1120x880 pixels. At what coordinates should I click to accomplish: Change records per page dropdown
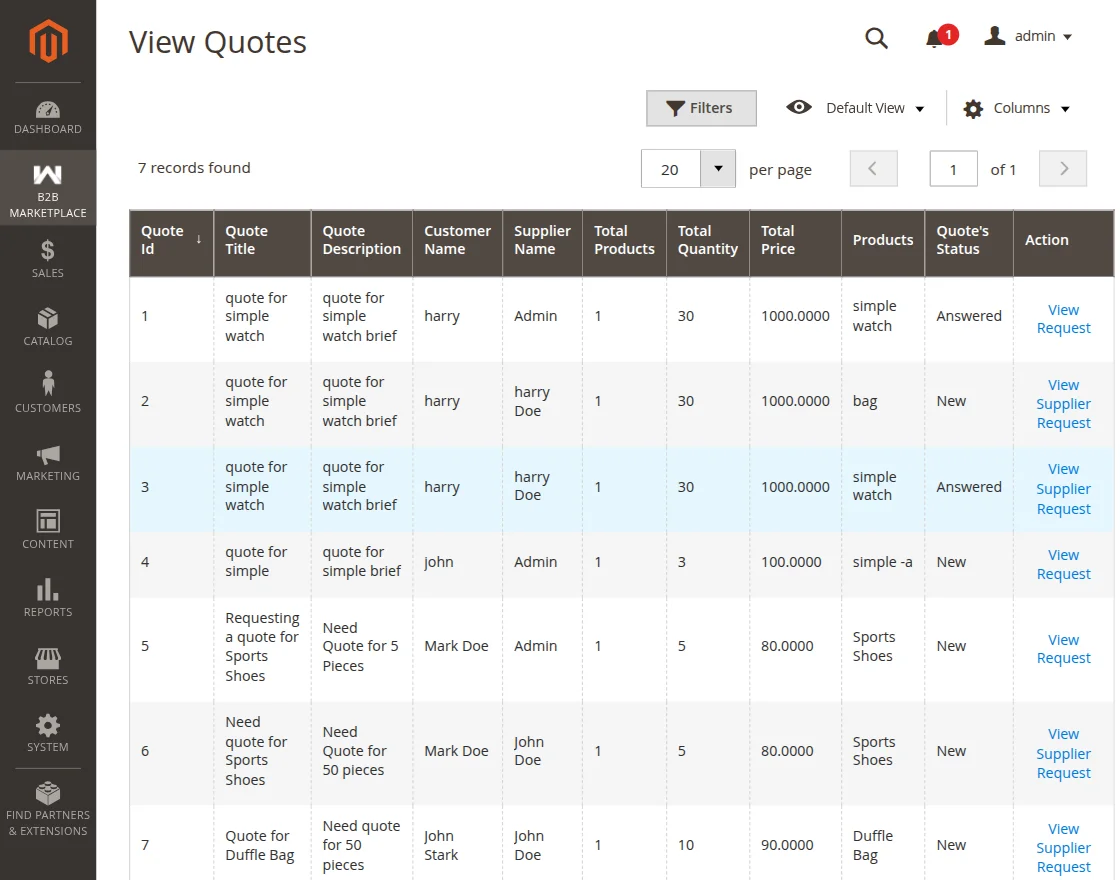coord(717,169)
